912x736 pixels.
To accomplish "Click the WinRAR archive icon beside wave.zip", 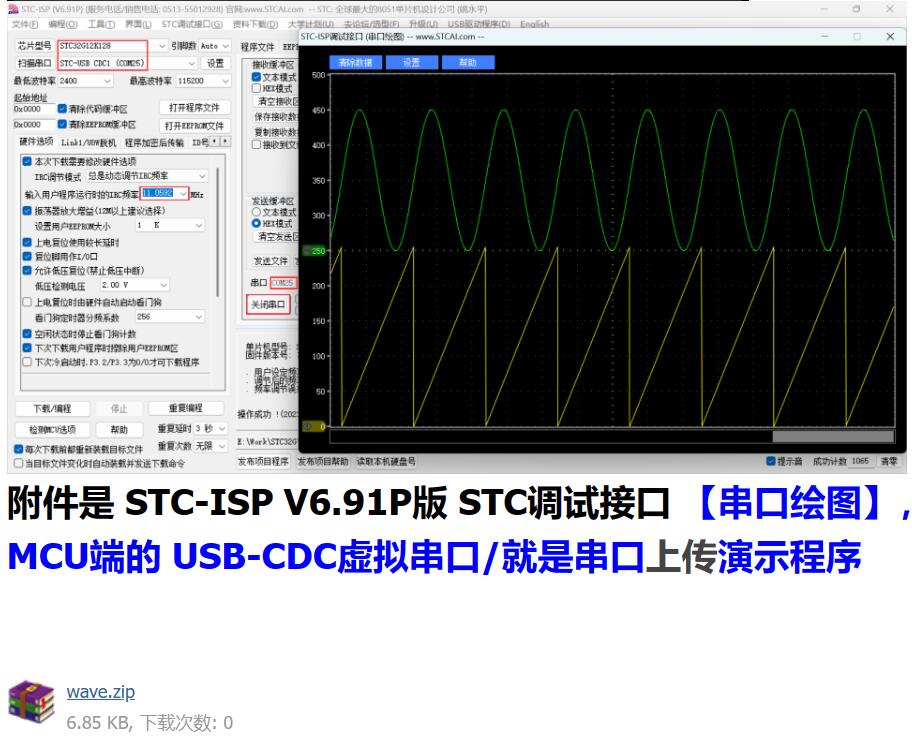I will pos(31,702).
